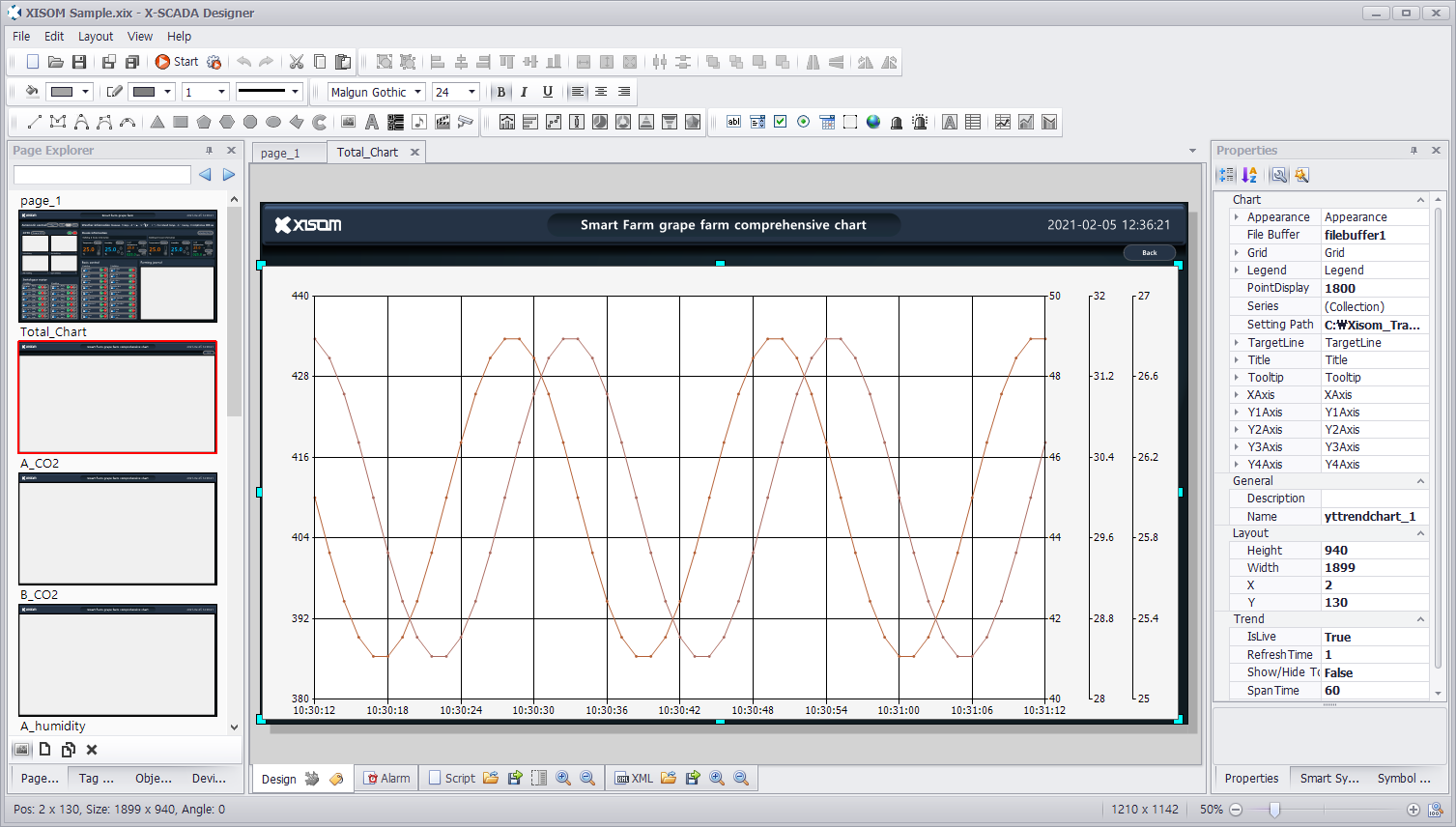Click the Open folder icon in toolbar

pyautogui.click(x=56, y=62)
